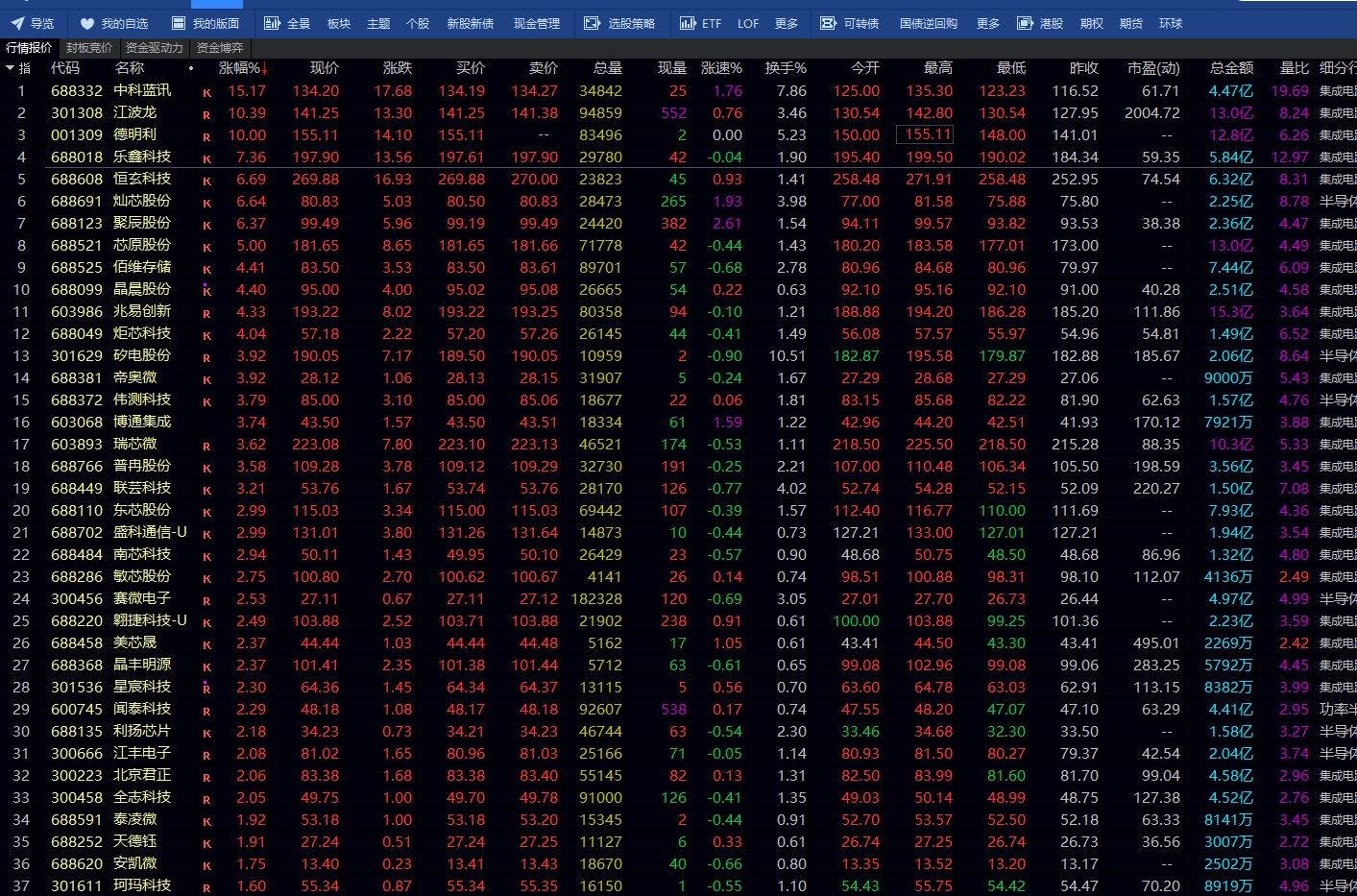Select the 芯原股份 row name

(x=142, y=245)
